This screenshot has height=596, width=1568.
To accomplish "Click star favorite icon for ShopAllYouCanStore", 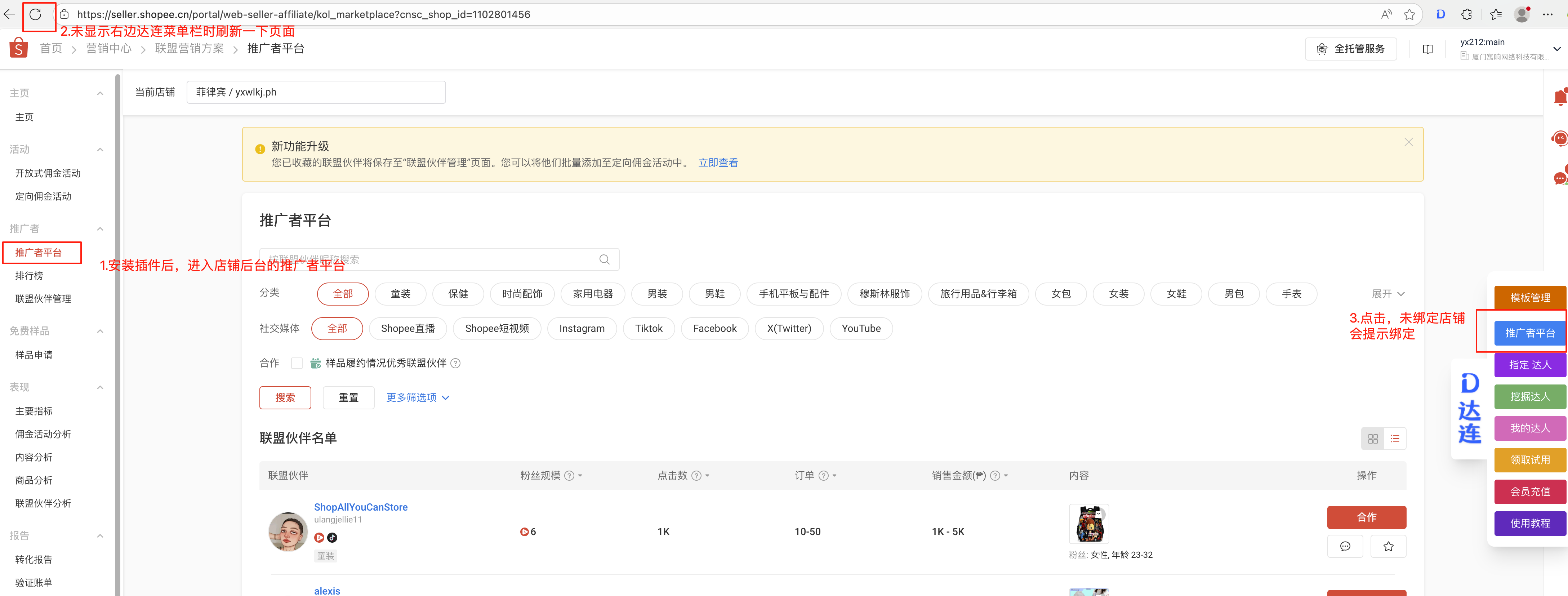I will pyautogui.click(x=1388, y=546).
